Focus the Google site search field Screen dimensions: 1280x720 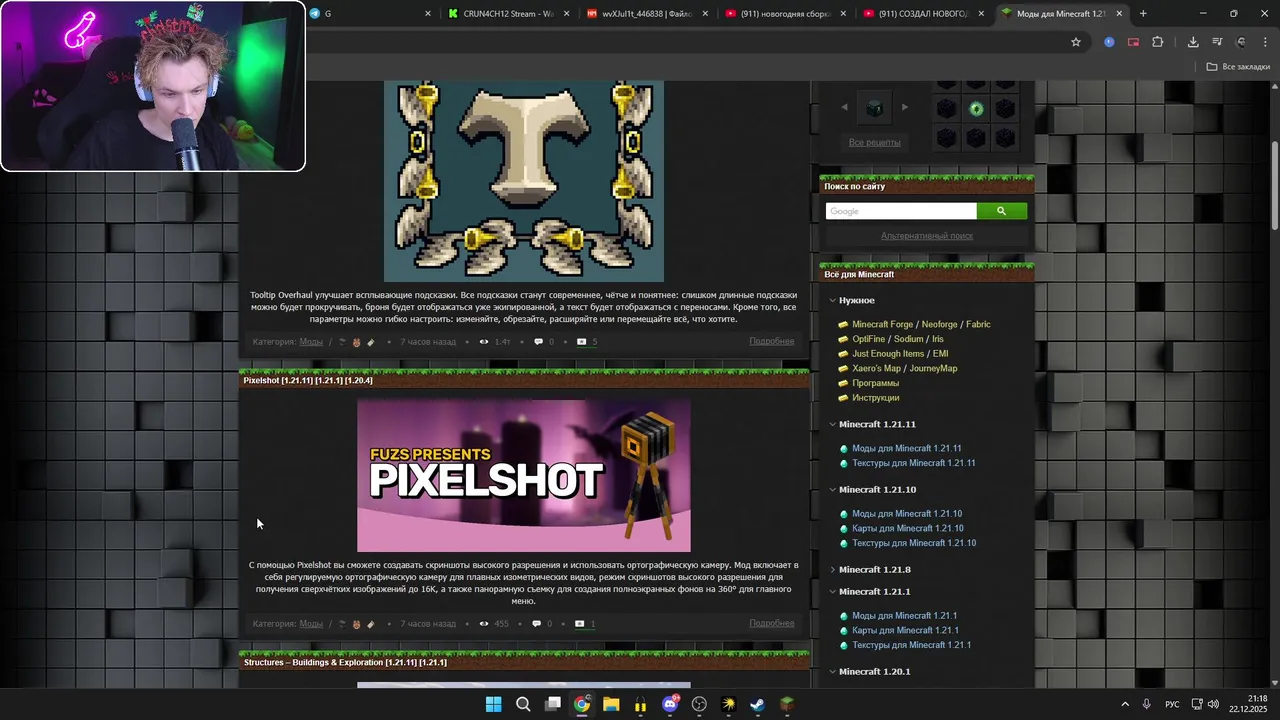click(x=900, y=211)
